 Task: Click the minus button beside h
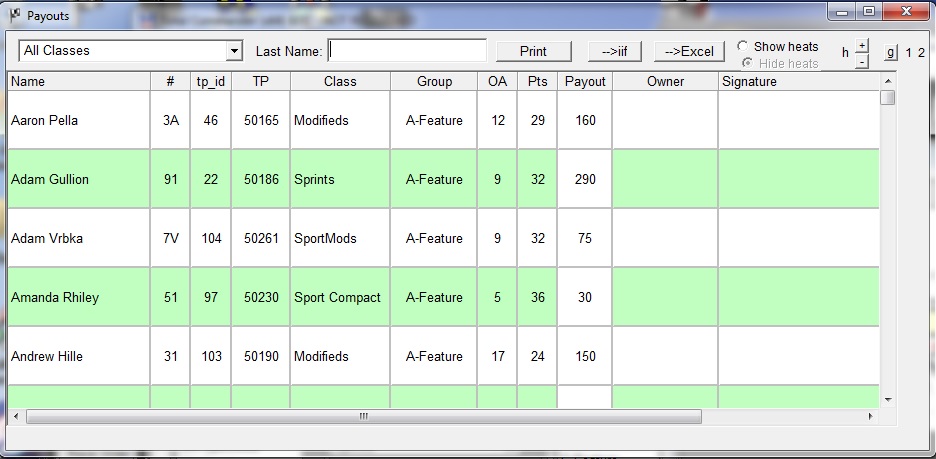pos(863,61)
